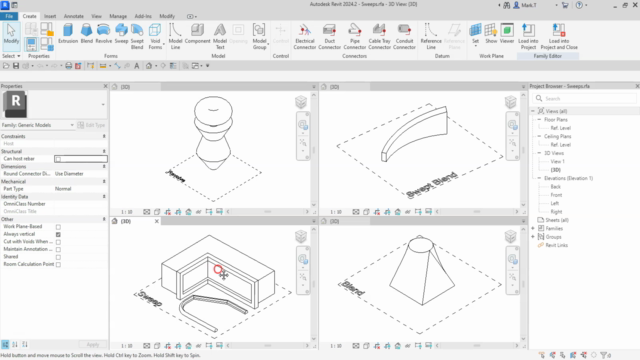Toggle Cut with Voids When Loaded checkbox
The image size is (640, 360).
click(x=58, y=242)
